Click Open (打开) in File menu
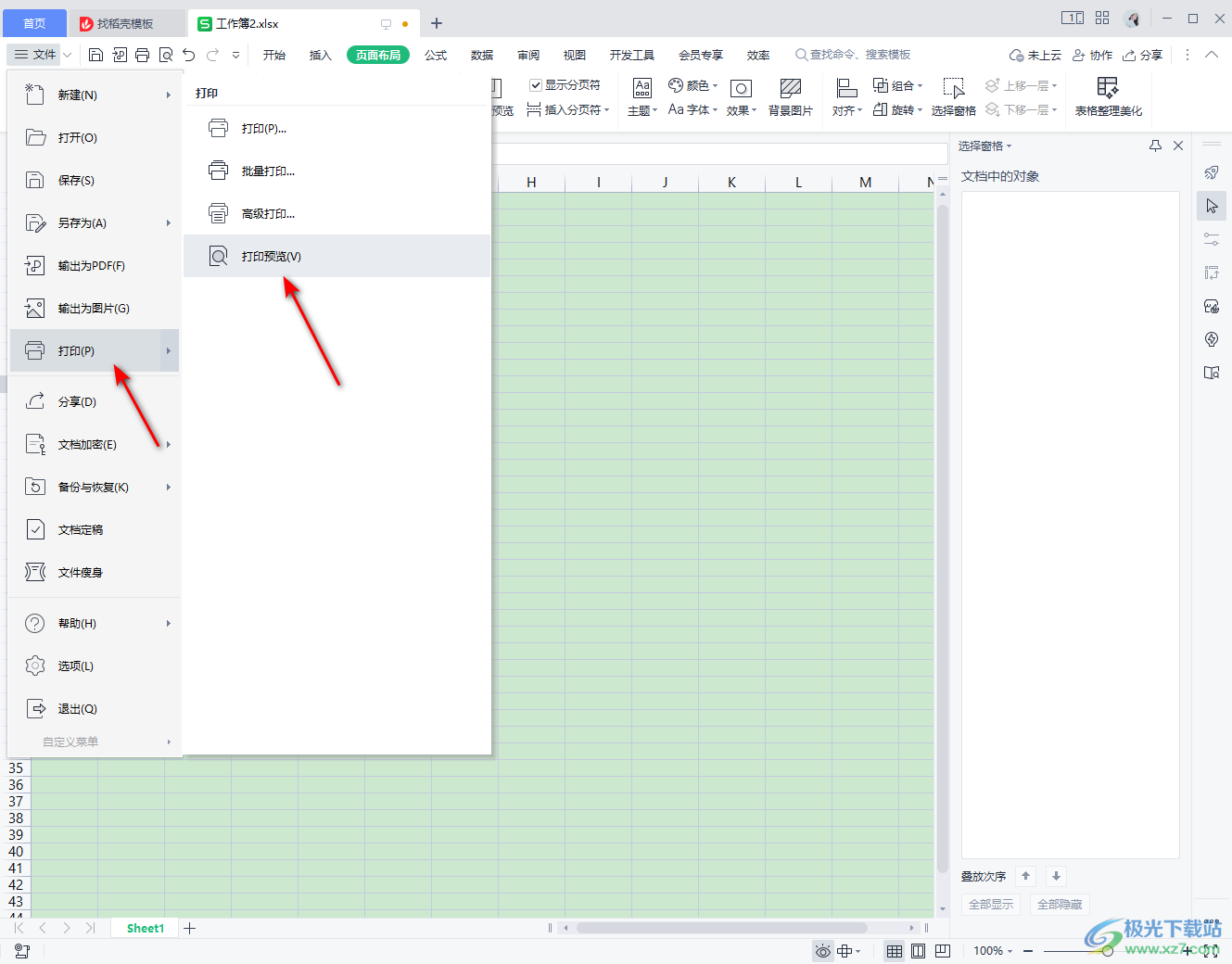Image resolution: width=1232 pixels, height=964 pixels. coord(94,137)
